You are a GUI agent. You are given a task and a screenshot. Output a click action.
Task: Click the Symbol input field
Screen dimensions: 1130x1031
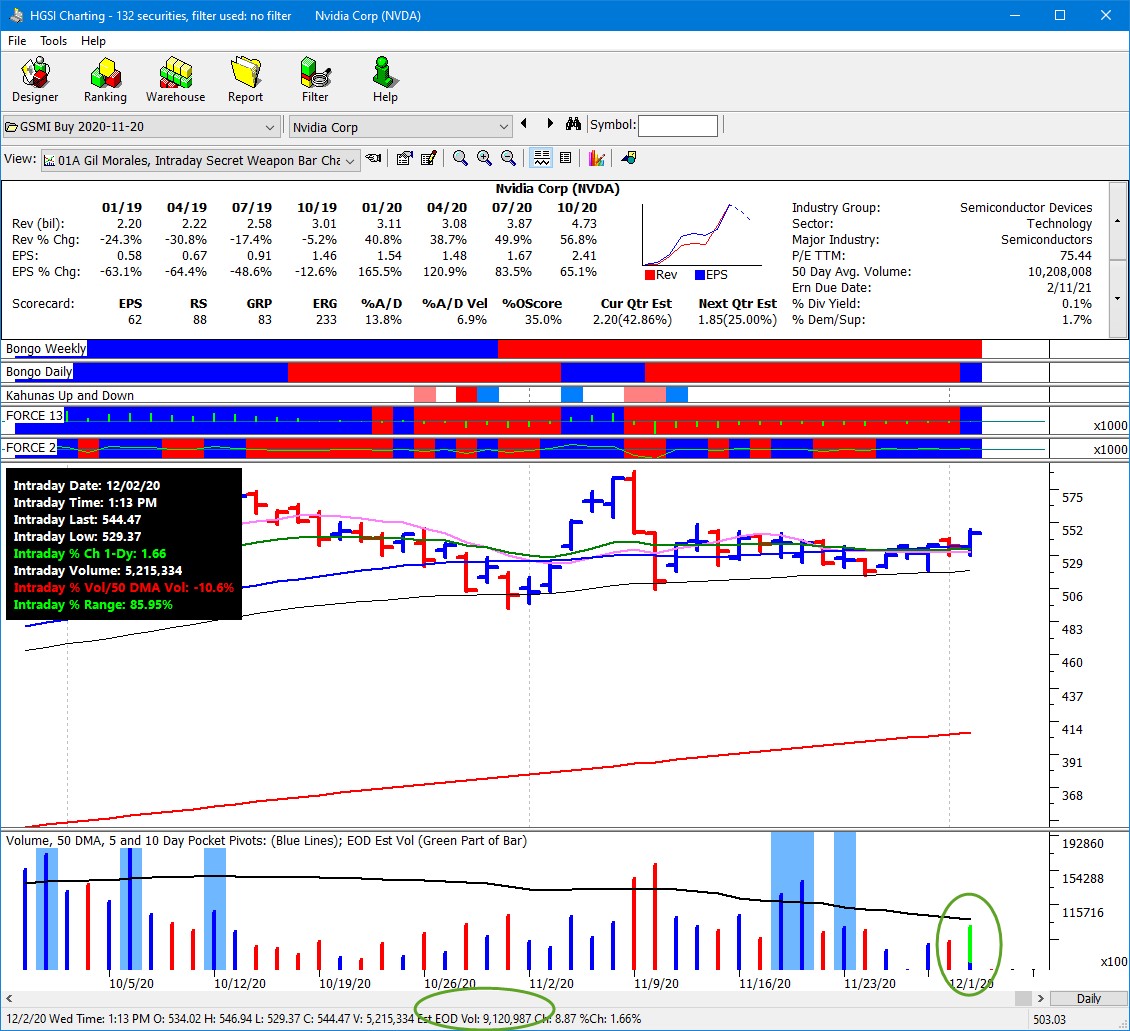coord(677,125)
